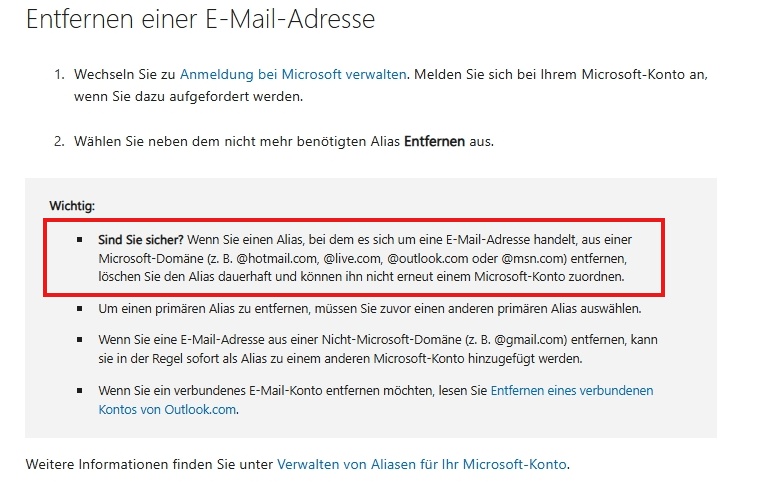Open the 'Anmeldung bei Microsoft verwalten' link
Viewport: 760px width, 491px height.
pos(293,75)
